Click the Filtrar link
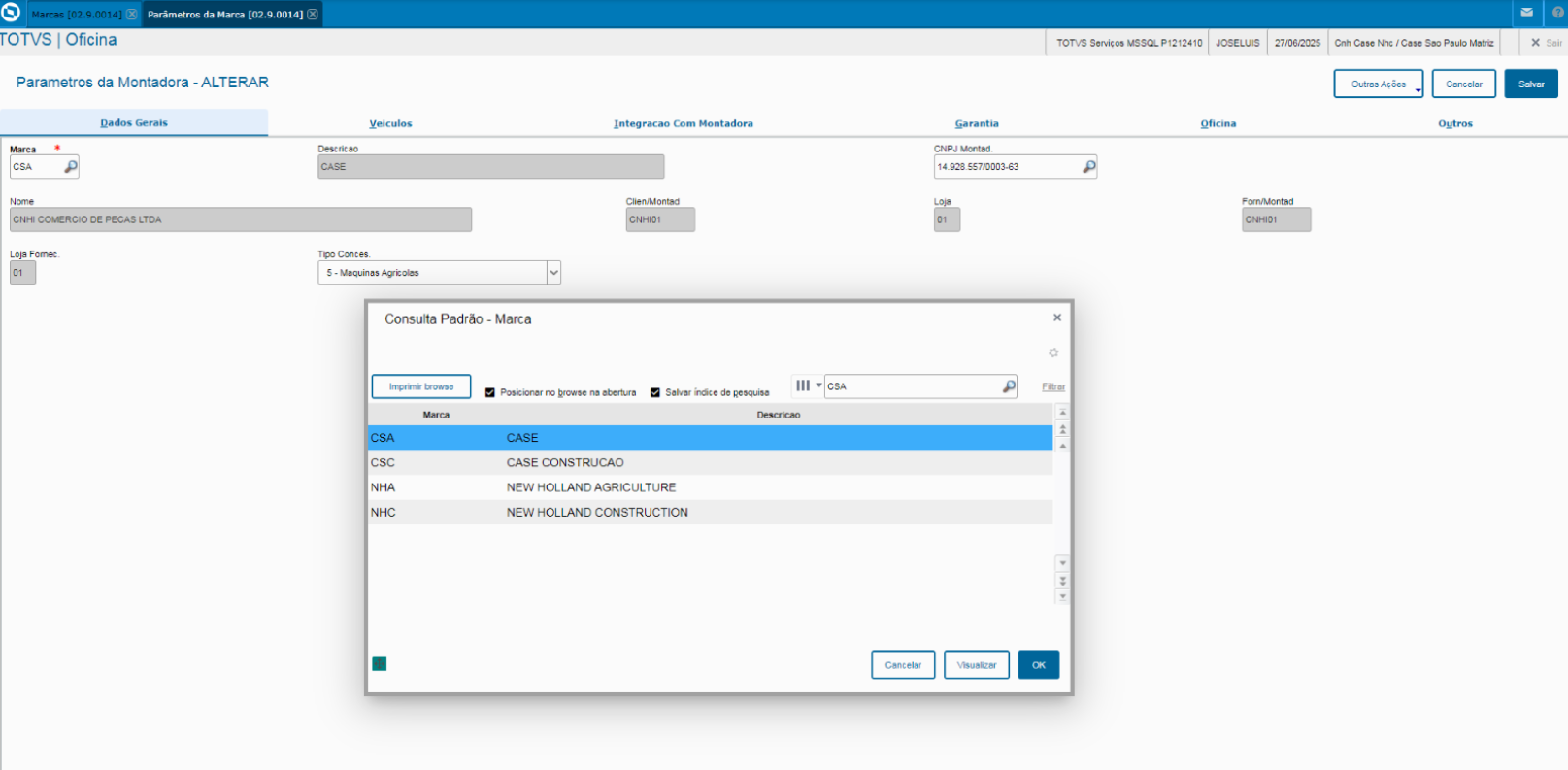 [1053, 387]
